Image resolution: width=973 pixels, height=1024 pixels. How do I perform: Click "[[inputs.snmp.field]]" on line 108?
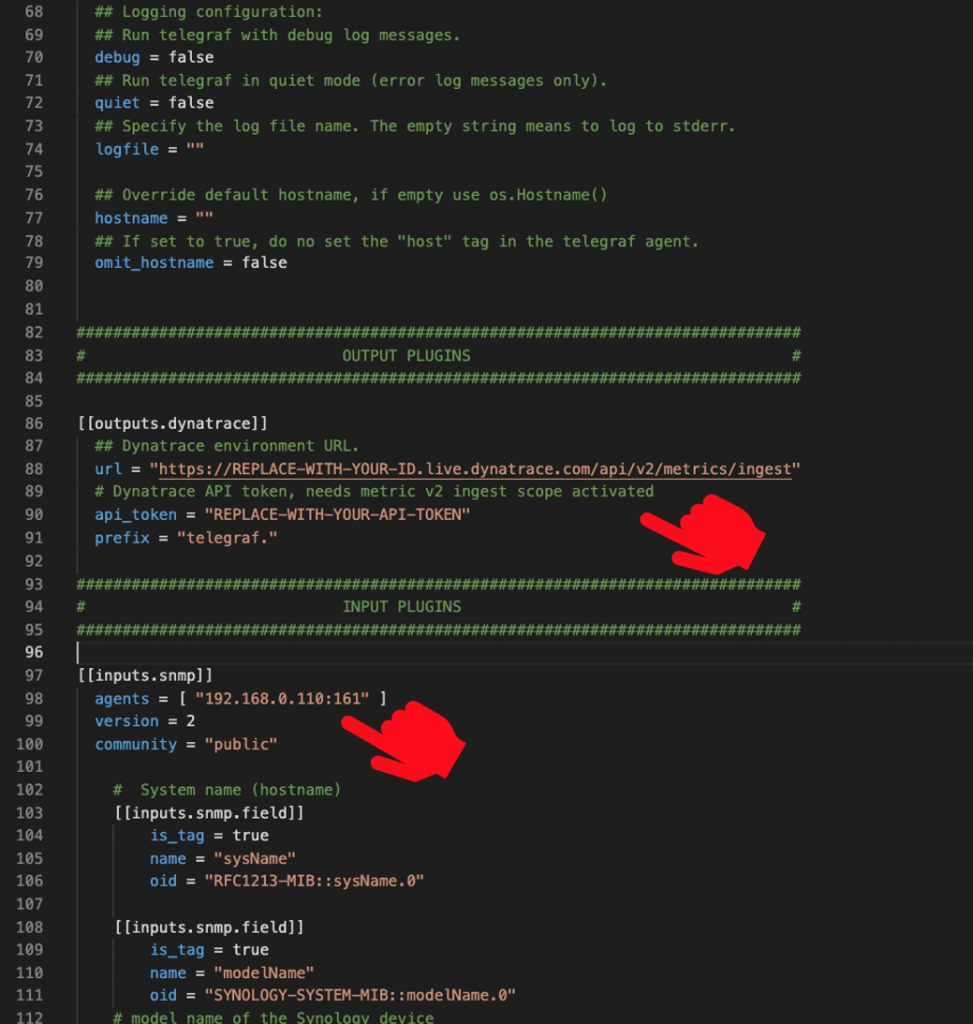(209, 927)
